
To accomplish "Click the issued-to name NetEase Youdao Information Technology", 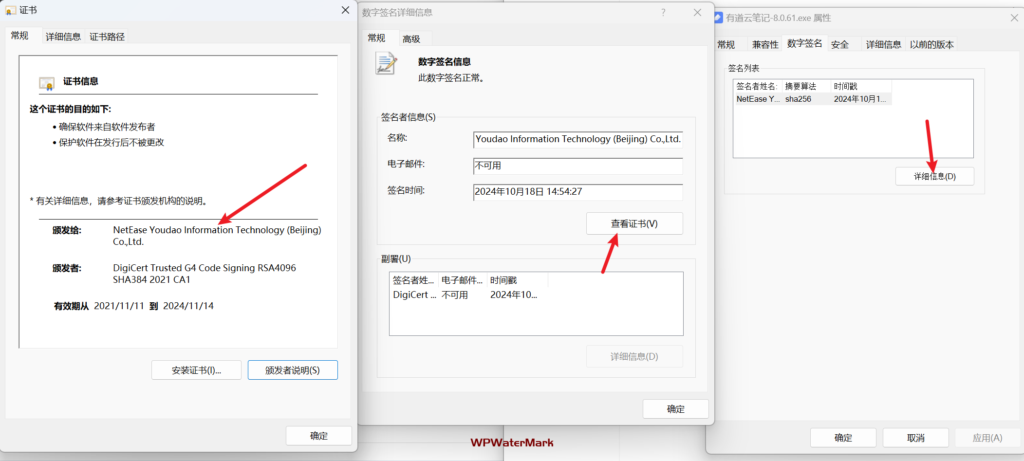I will pyautogui.click(x=217, y=236).
